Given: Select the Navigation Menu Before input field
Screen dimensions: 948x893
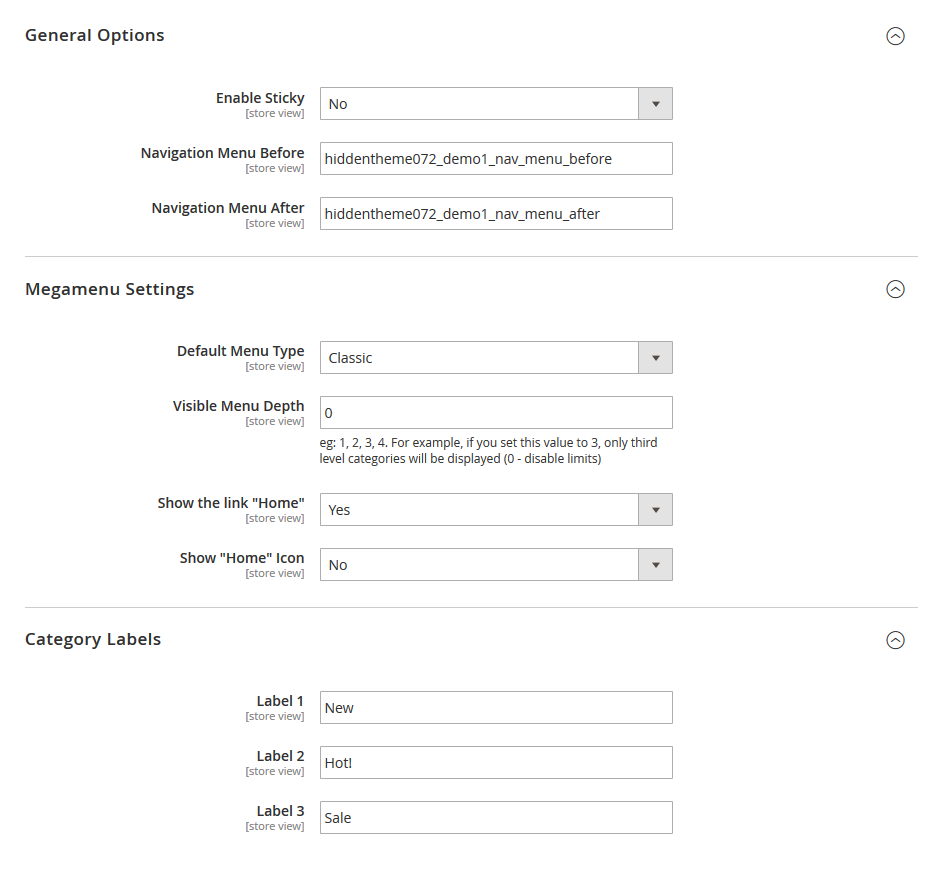Looking at the screenshot, I should pyautogui.click(x=495, y=158).
